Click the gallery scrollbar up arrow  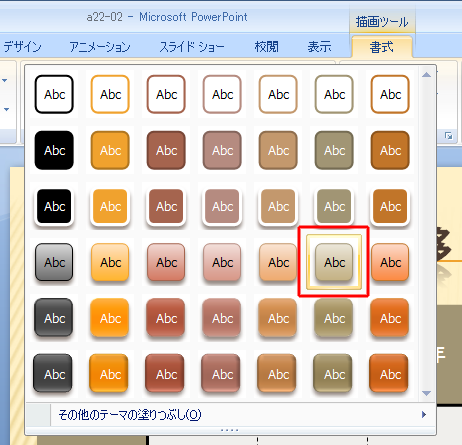coord(426,75)
